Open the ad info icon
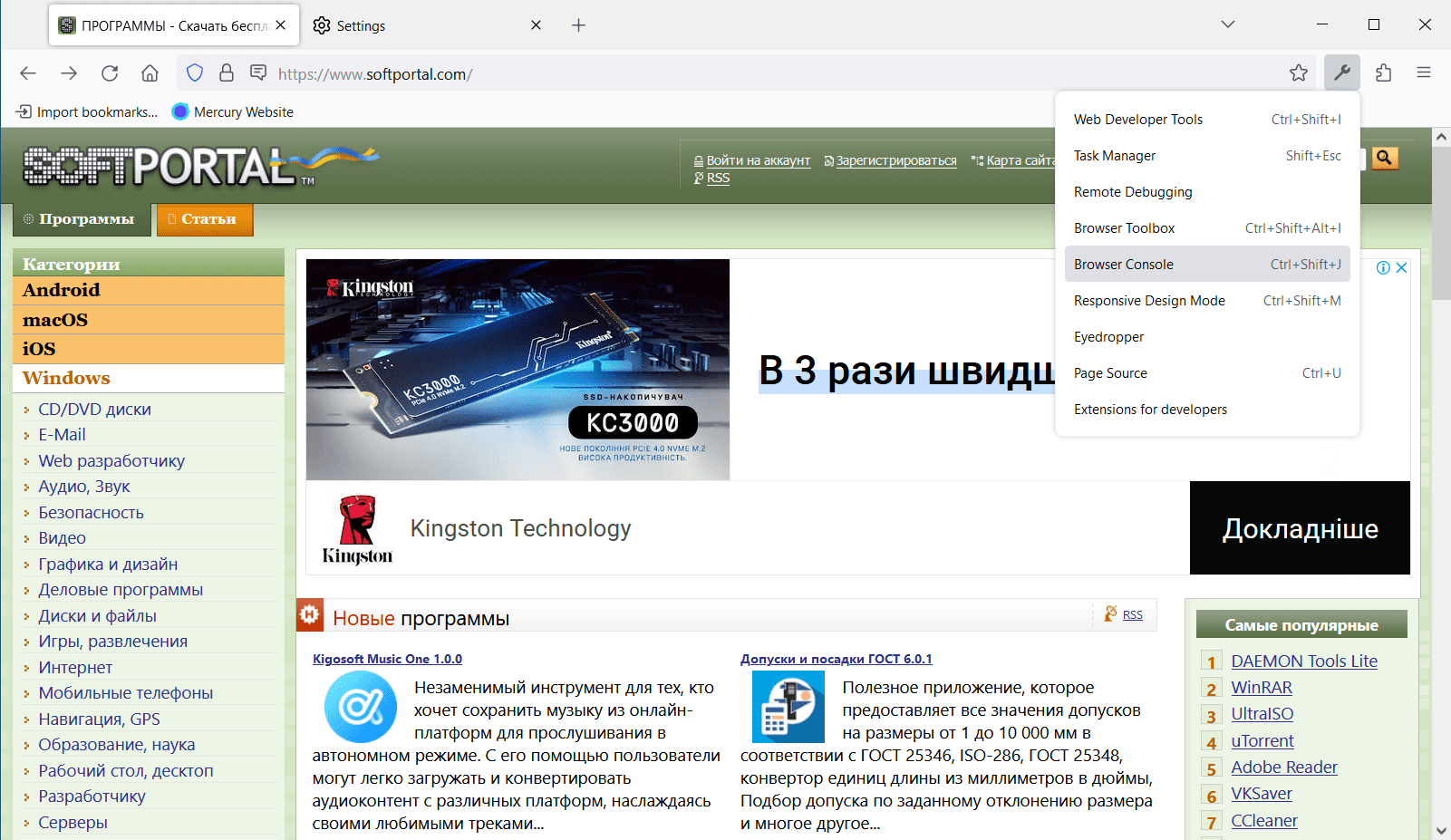Image resolution: width=1451 pixels, height=840 pixels. pyautogui.click(x=1383, y=267)
